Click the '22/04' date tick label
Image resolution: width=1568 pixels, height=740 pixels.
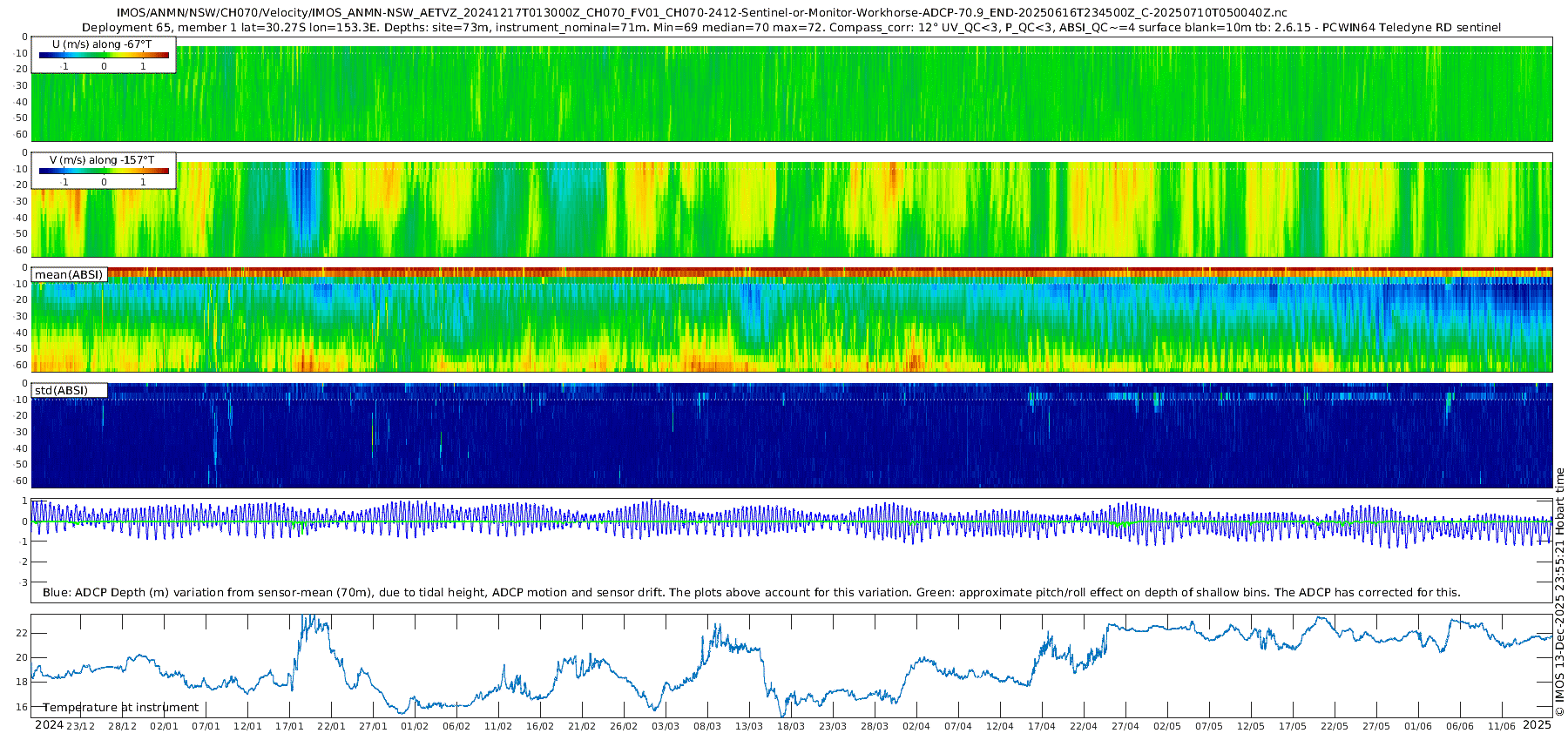coord(1085,726)
